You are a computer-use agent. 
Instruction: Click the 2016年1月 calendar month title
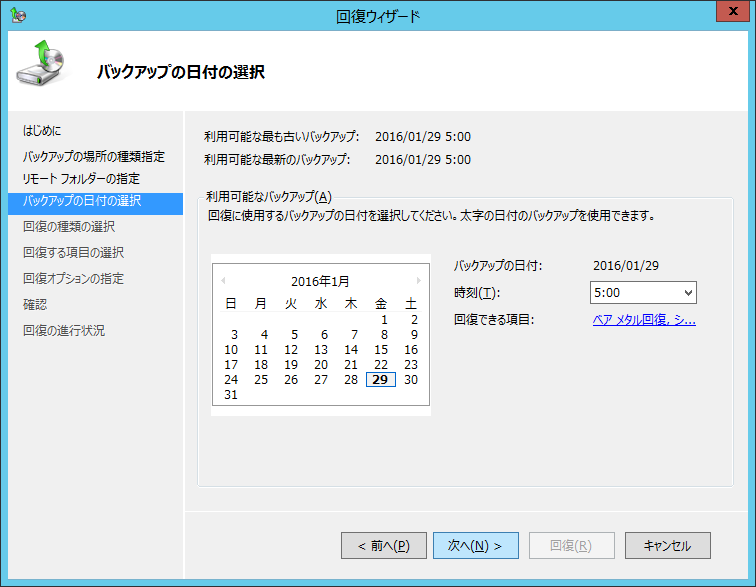point(320,281)
